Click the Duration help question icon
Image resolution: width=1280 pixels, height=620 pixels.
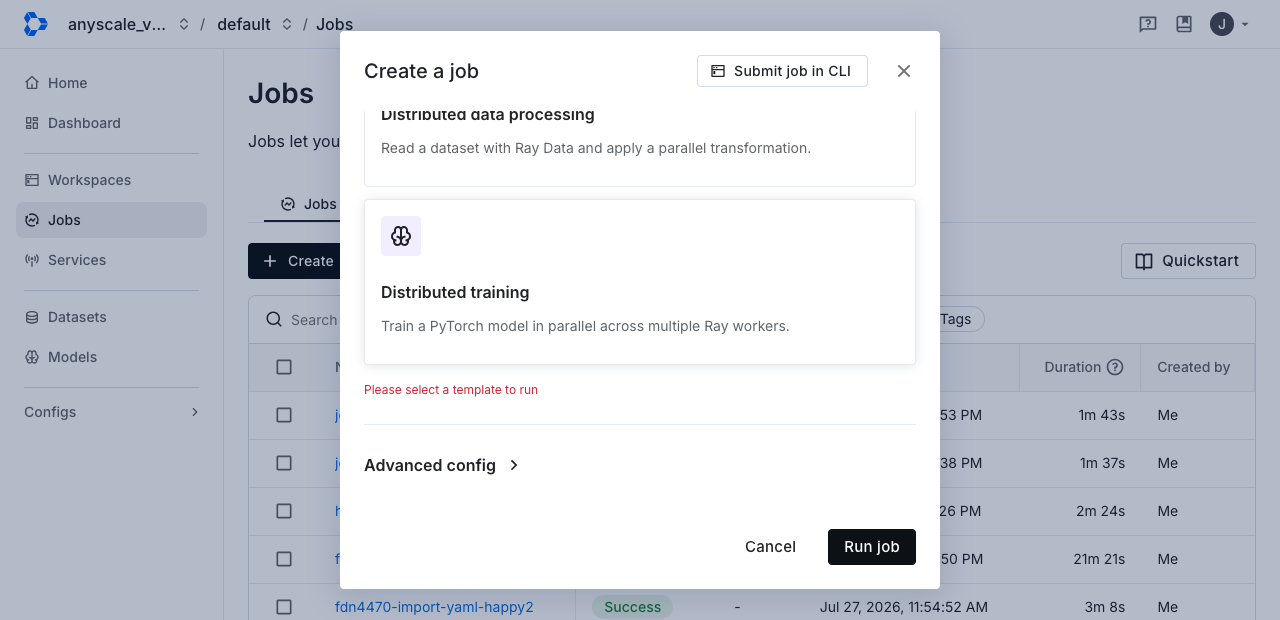(x=1115, y=367)
